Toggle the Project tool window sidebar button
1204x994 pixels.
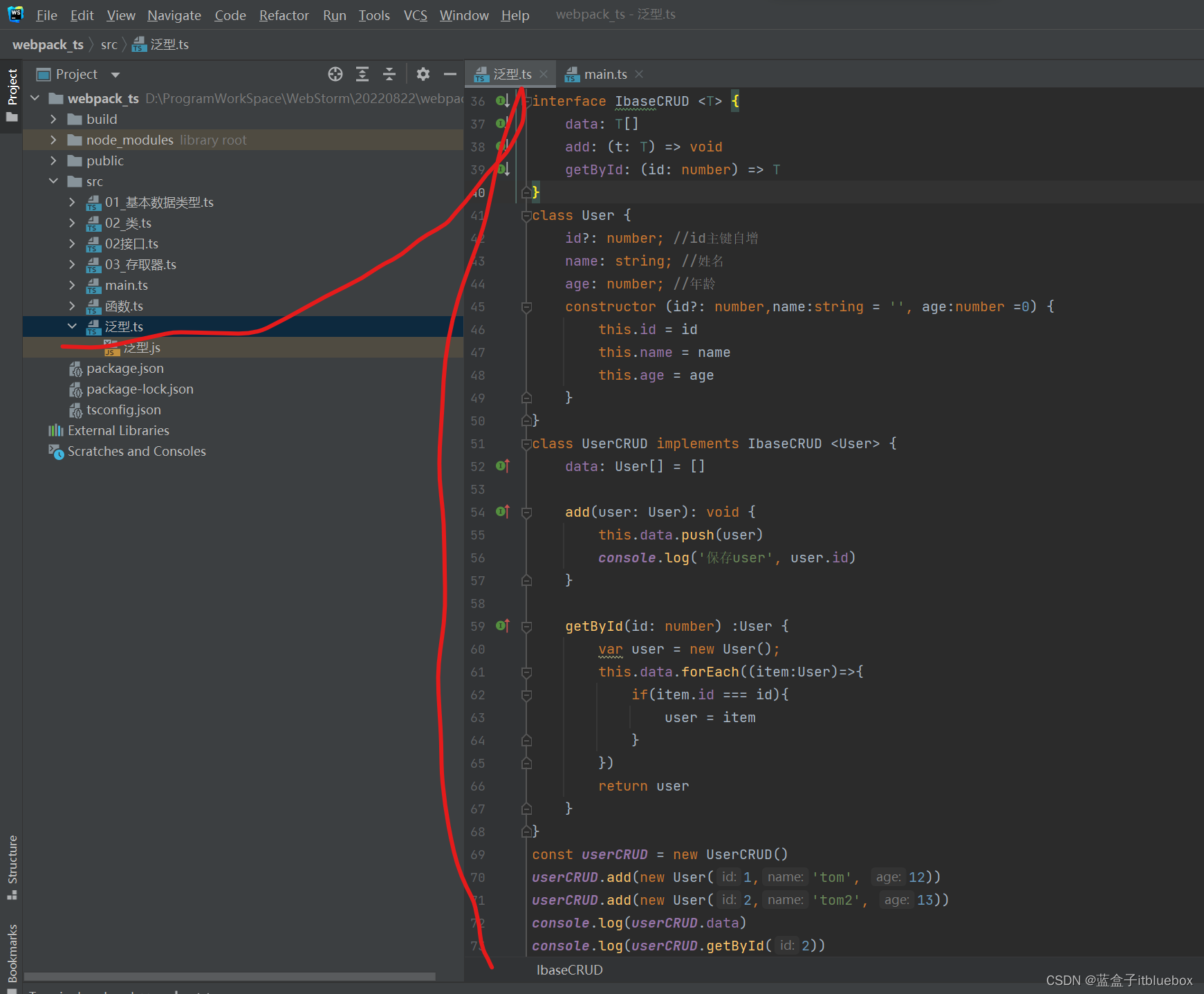tap(12, 95)
